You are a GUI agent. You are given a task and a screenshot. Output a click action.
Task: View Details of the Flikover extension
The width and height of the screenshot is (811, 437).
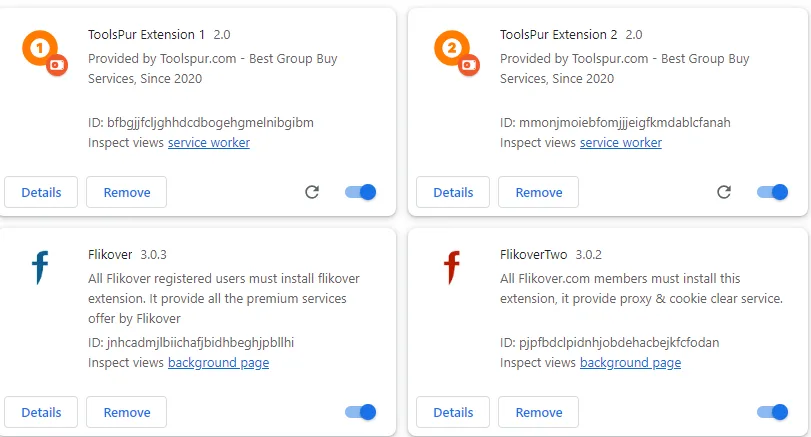tap(41, 412)
